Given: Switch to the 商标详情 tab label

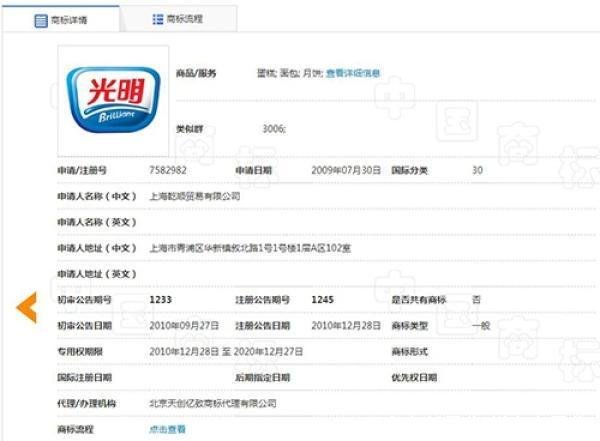Looking at the screenshot, I should tap(70, 20).
